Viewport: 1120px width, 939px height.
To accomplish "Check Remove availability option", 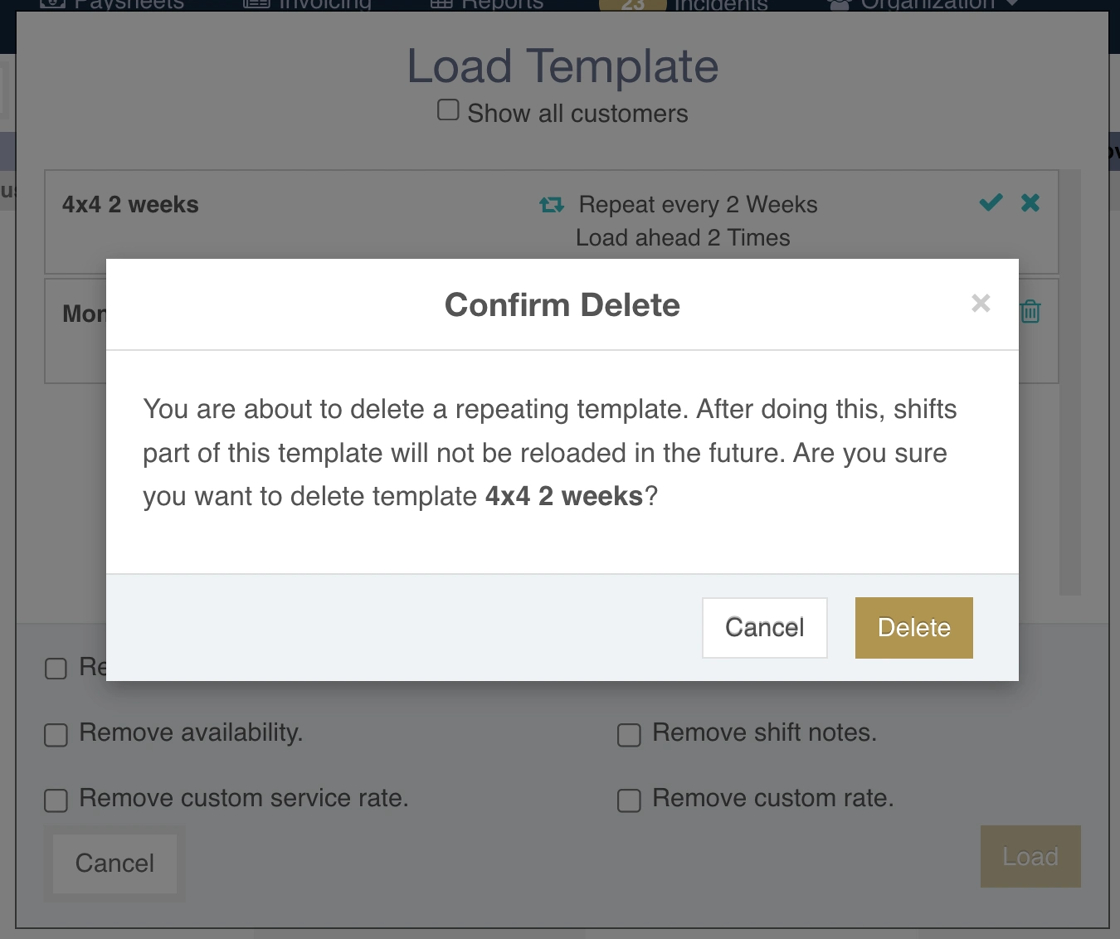I will click(56, 735).
